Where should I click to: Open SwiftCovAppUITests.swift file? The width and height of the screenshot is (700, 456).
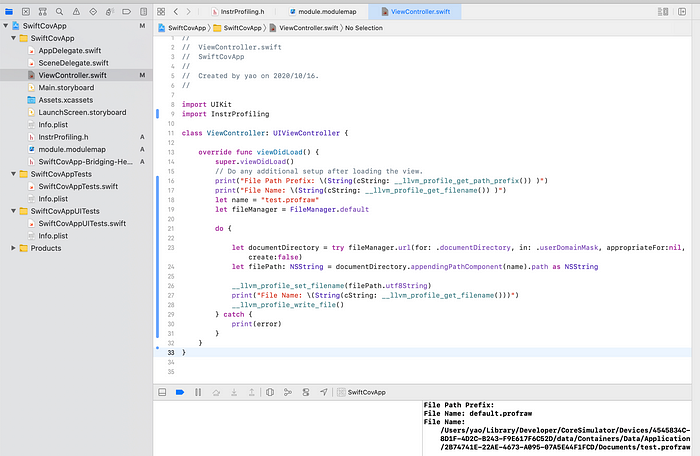[x=82, y=223]
